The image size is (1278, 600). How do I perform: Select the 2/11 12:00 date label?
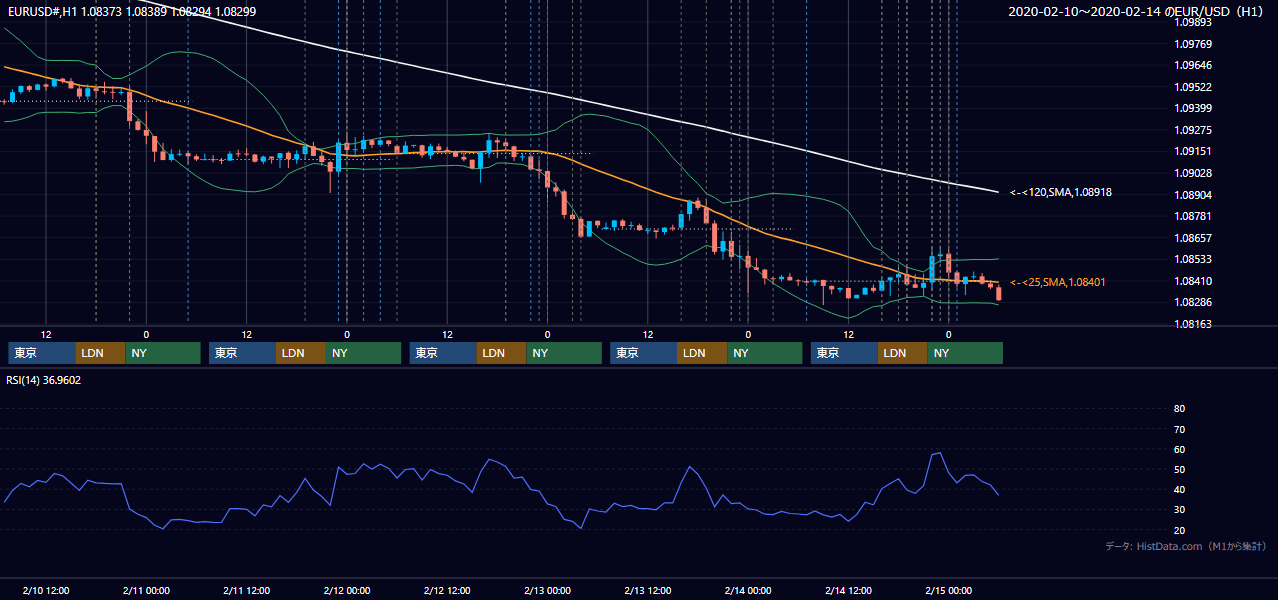pos(246,590)
